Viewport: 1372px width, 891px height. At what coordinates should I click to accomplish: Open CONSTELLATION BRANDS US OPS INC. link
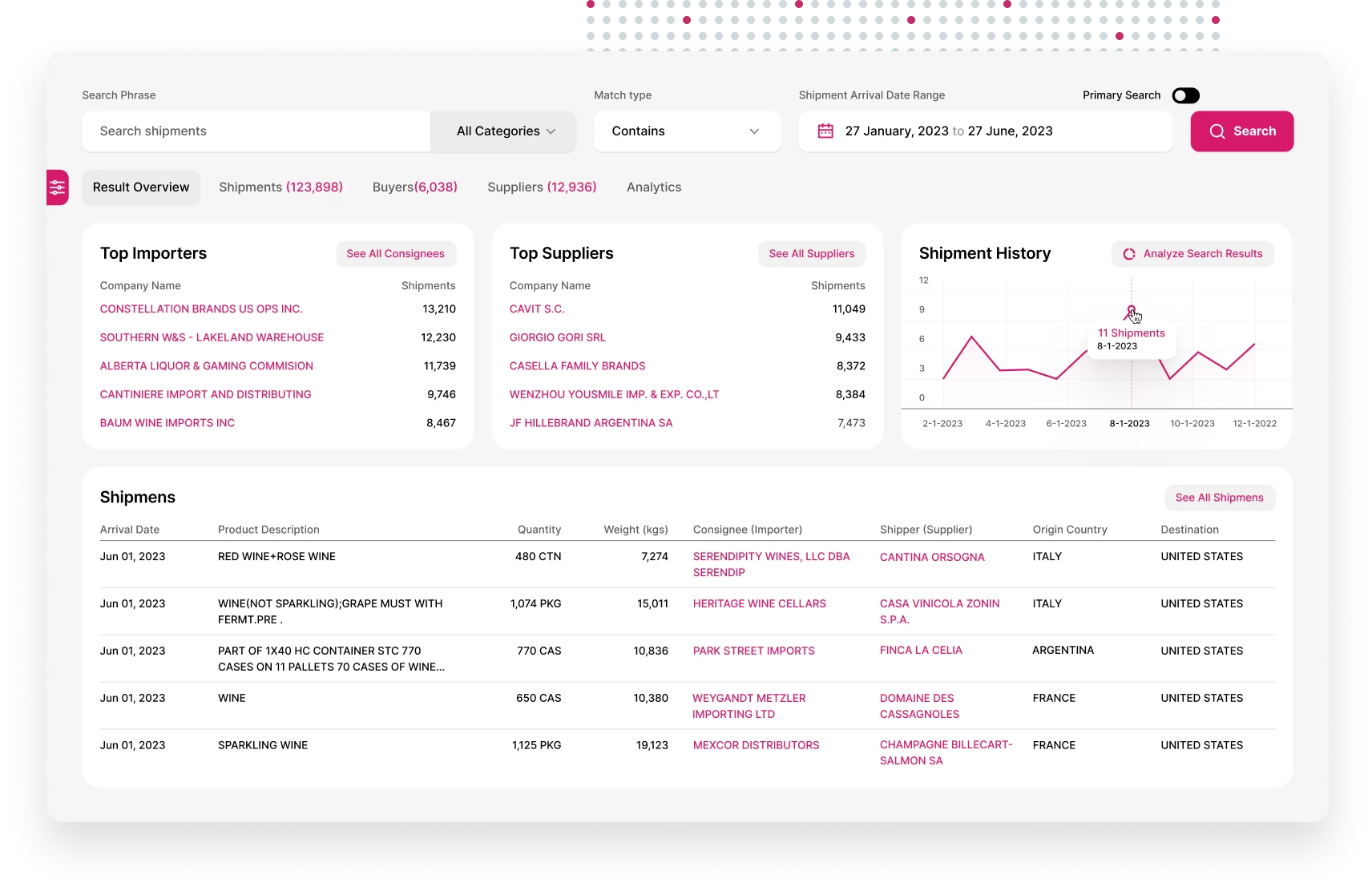coord(201,309)
